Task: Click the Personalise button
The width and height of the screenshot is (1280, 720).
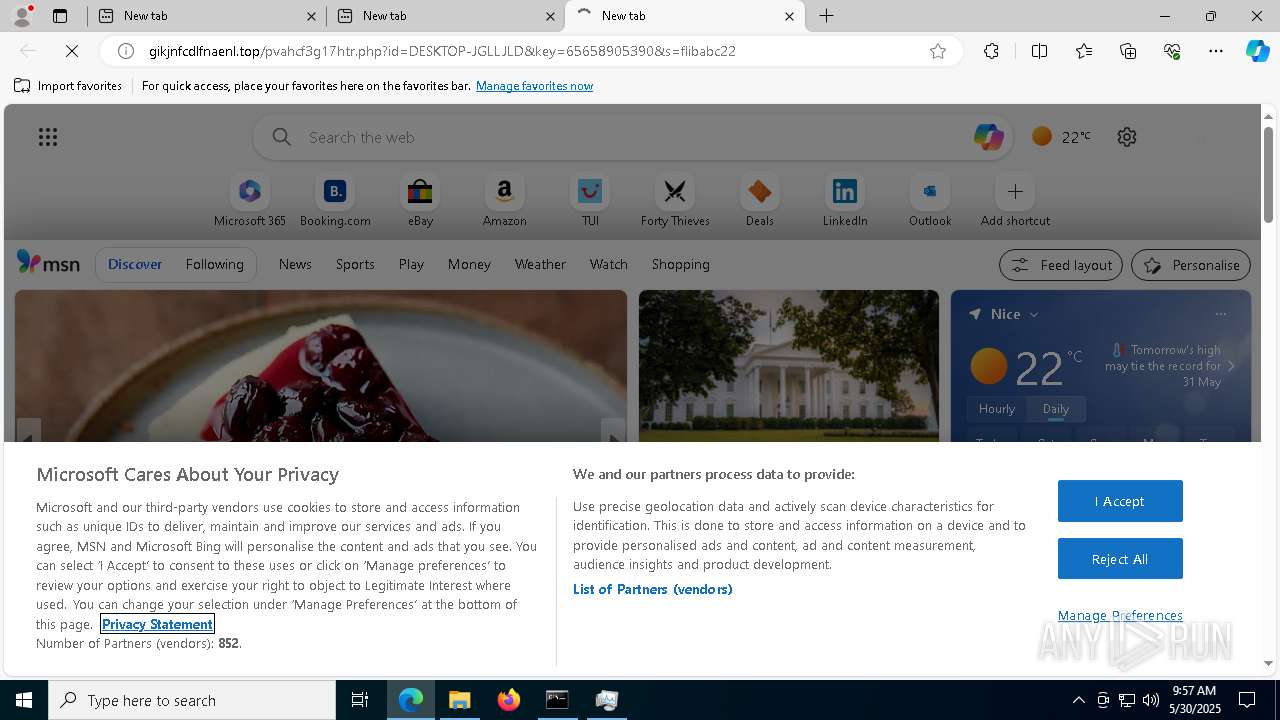Action: [x=1190, y=265]
